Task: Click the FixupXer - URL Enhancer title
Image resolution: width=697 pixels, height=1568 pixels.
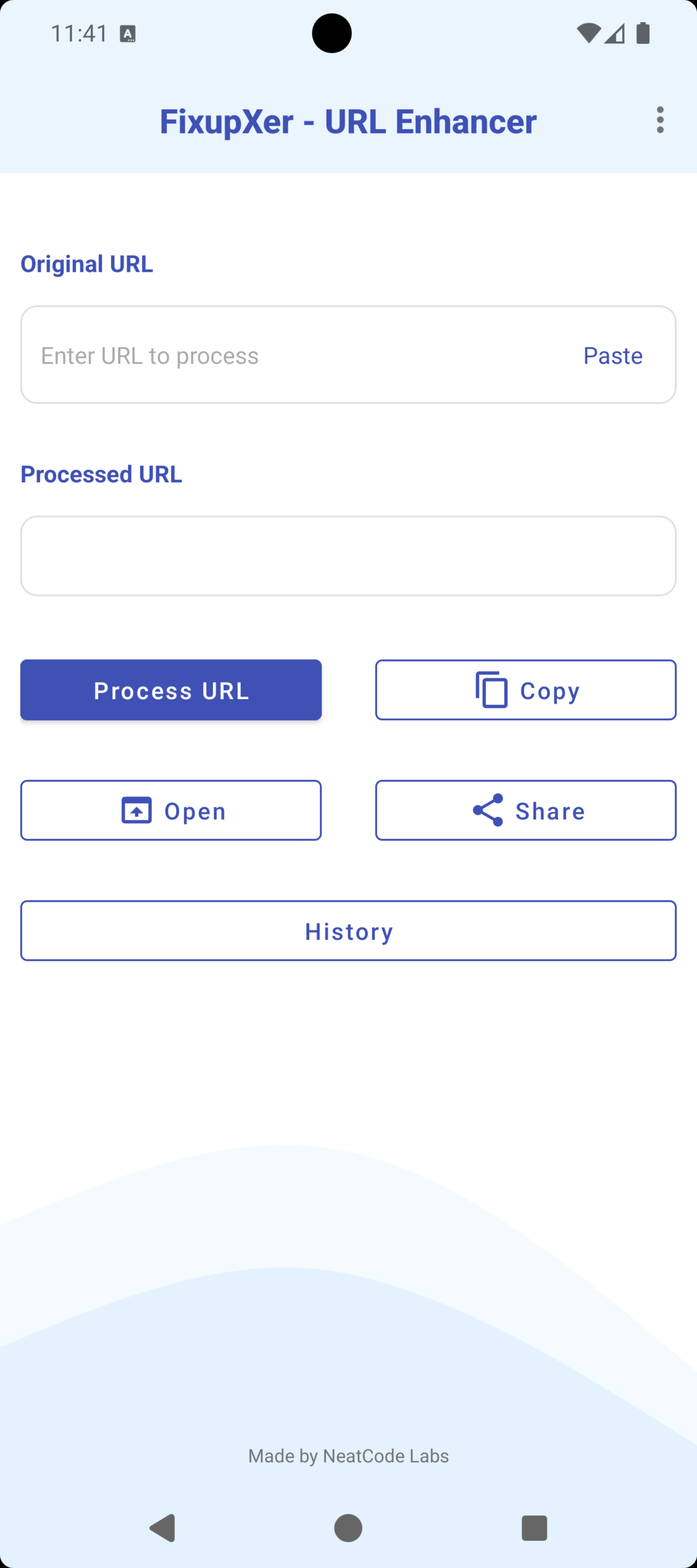Action: [x=348, y=121]
